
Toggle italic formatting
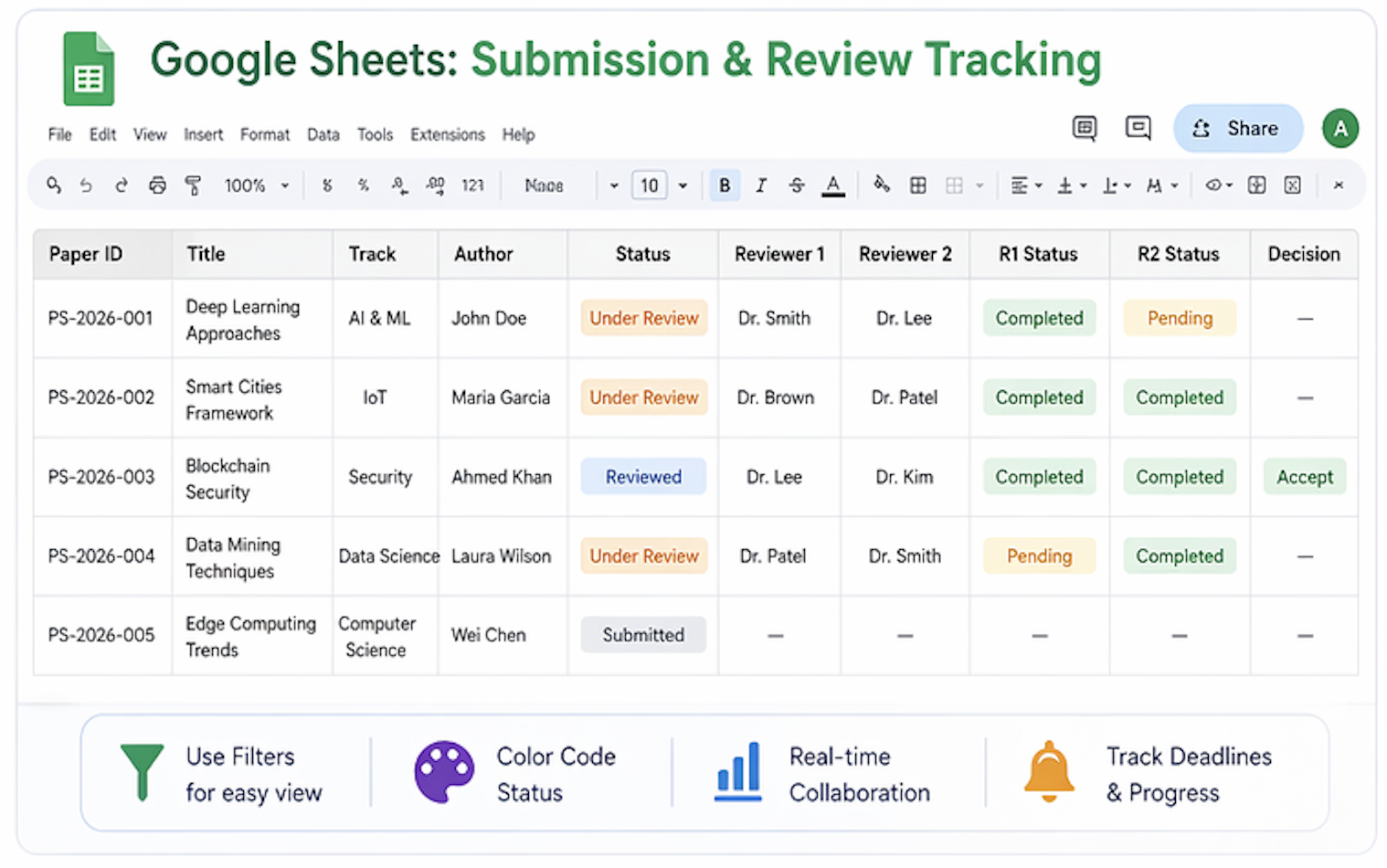pos(760,185)
